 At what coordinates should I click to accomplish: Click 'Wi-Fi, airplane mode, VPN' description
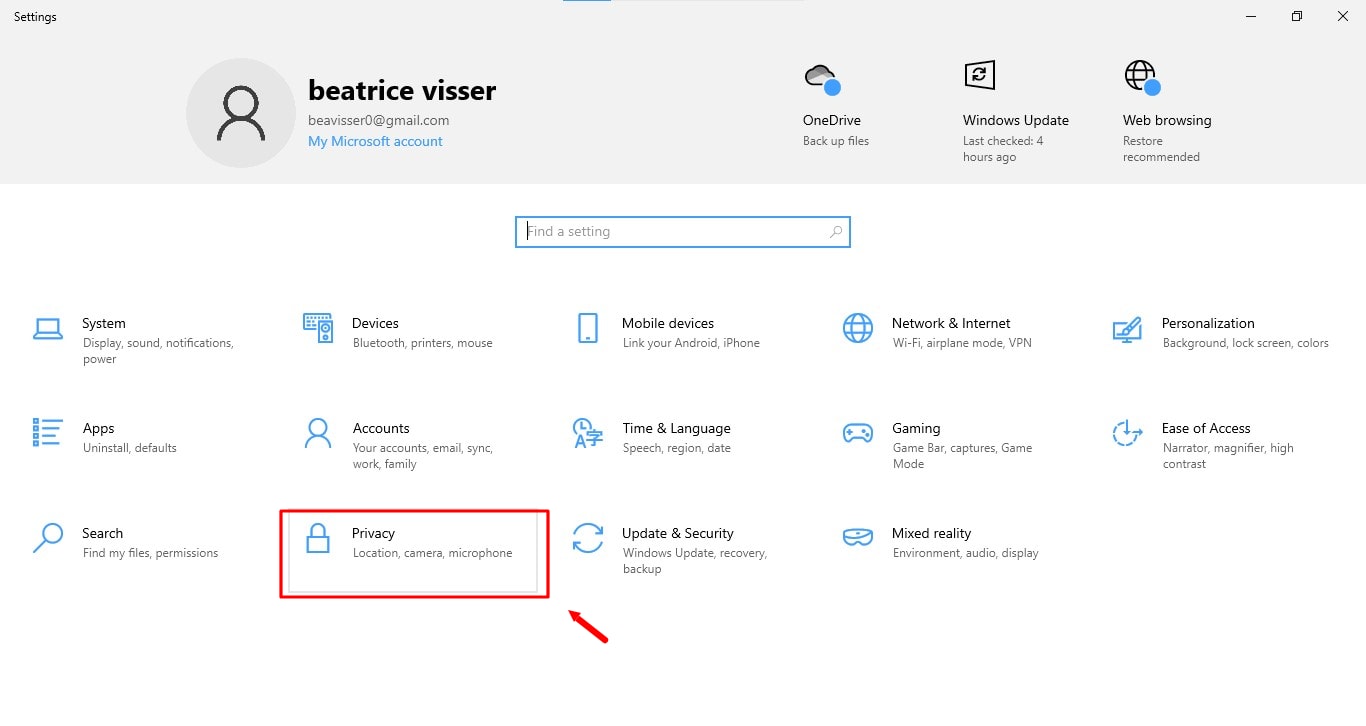coord(962,343)
